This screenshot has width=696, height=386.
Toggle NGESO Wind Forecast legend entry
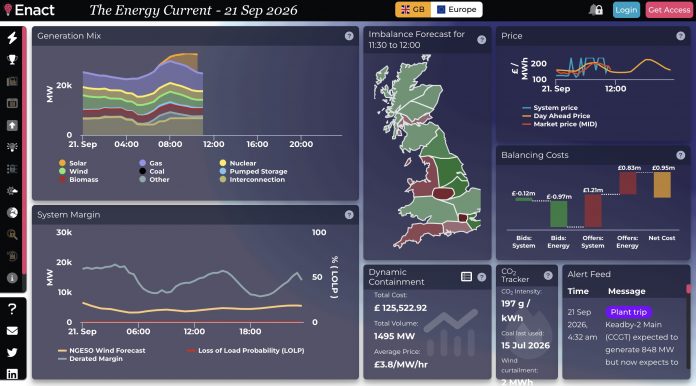102,351
